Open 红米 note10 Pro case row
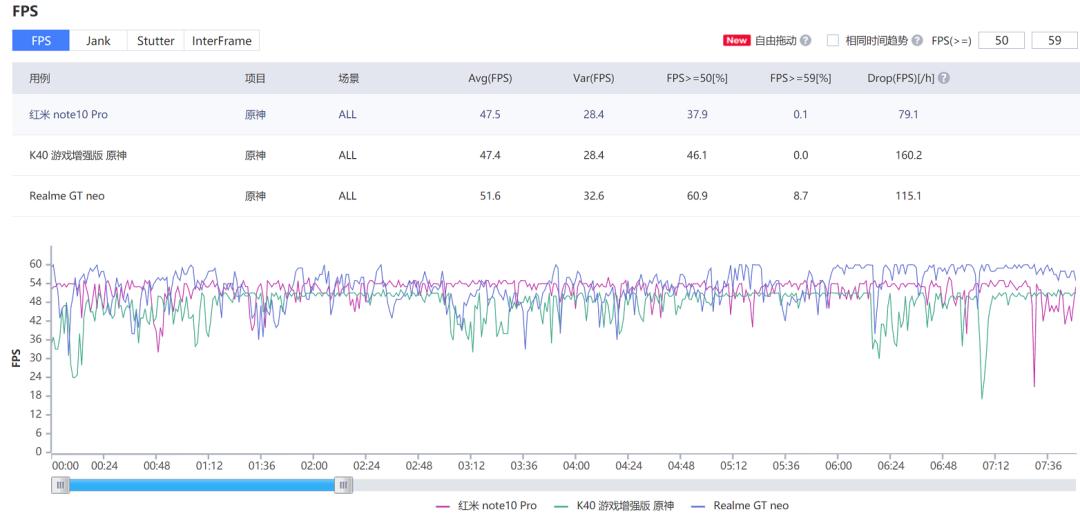This screenshot has height=514, width=1080. click(x=68, y=115)
